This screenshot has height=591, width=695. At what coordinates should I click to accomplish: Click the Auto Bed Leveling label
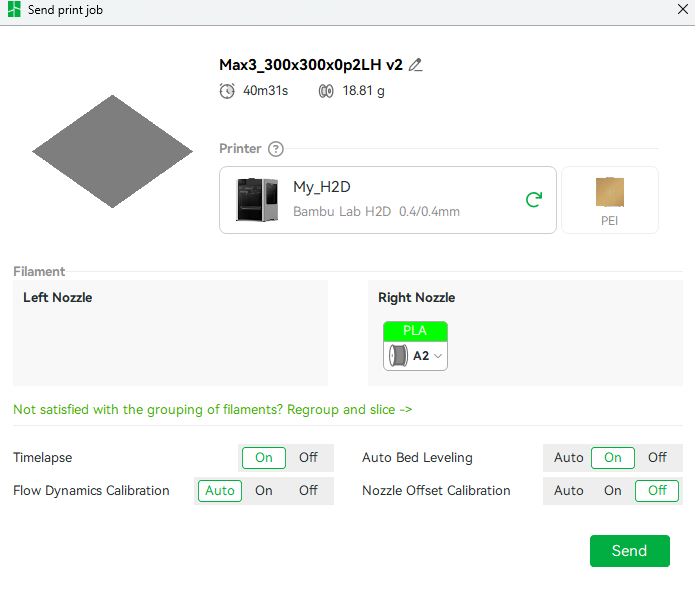click(418, 458)
